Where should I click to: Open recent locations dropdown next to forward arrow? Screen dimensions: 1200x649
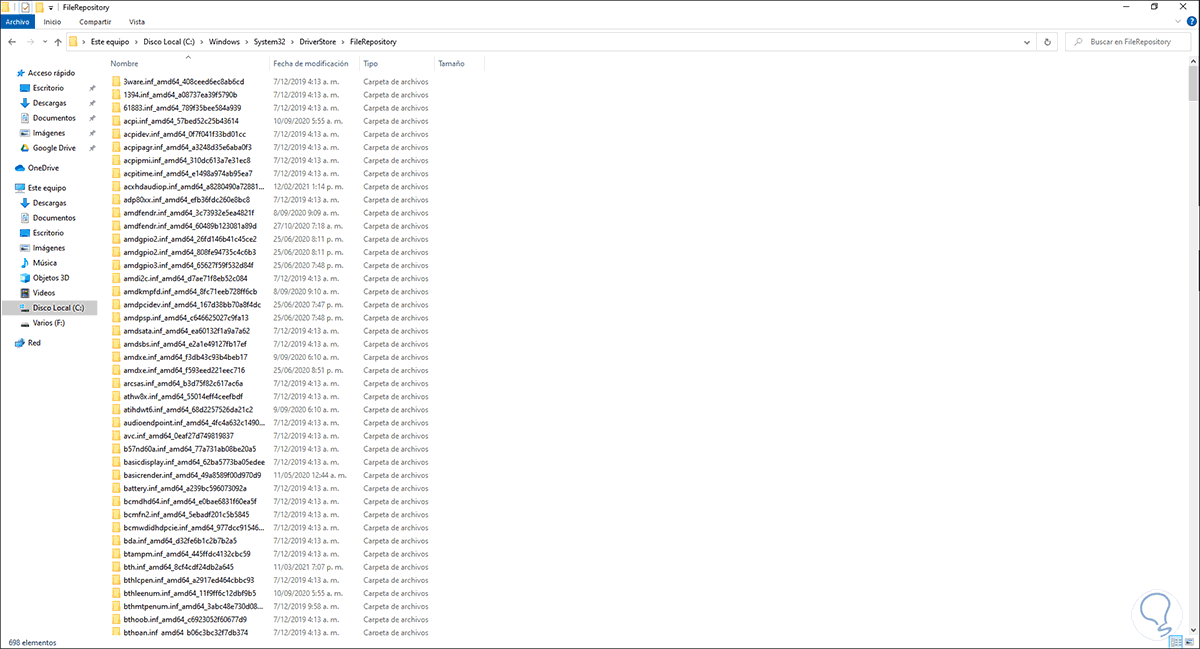(x=44, y=42)
